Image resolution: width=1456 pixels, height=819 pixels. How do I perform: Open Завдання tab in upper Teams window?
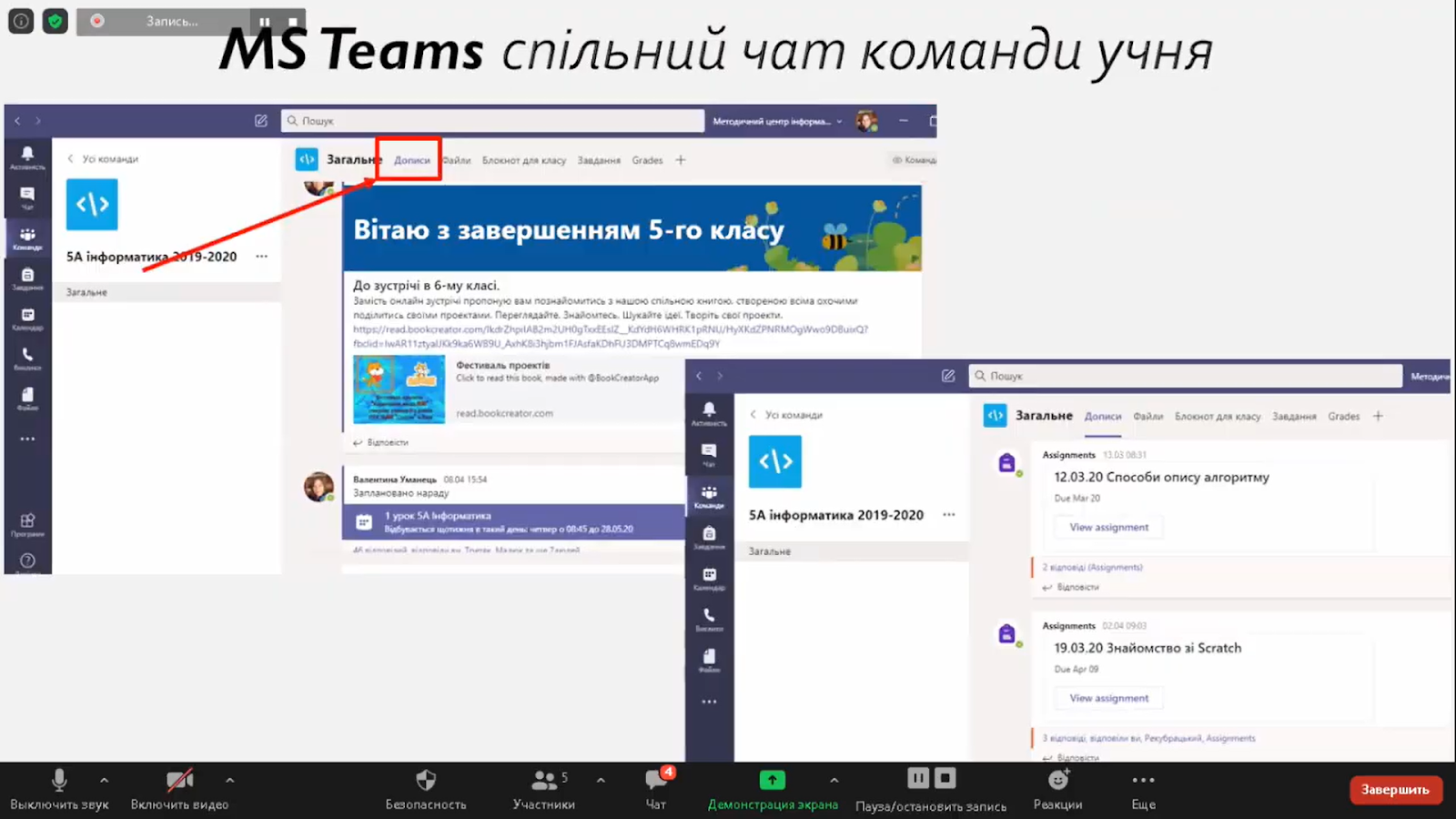[x=599, y=160]
